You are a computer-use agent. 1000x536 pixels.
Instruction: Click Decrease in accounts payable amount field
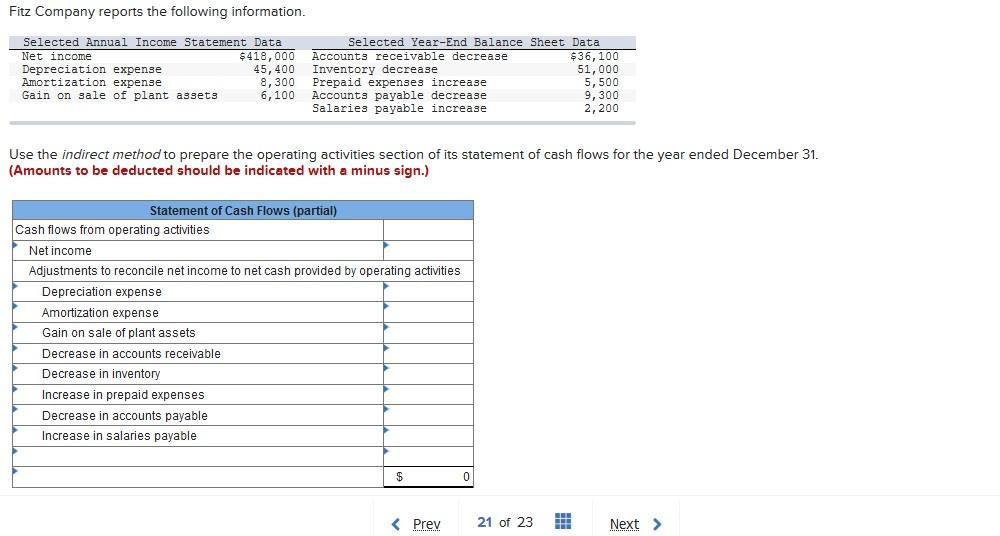(x=429, y=415)
